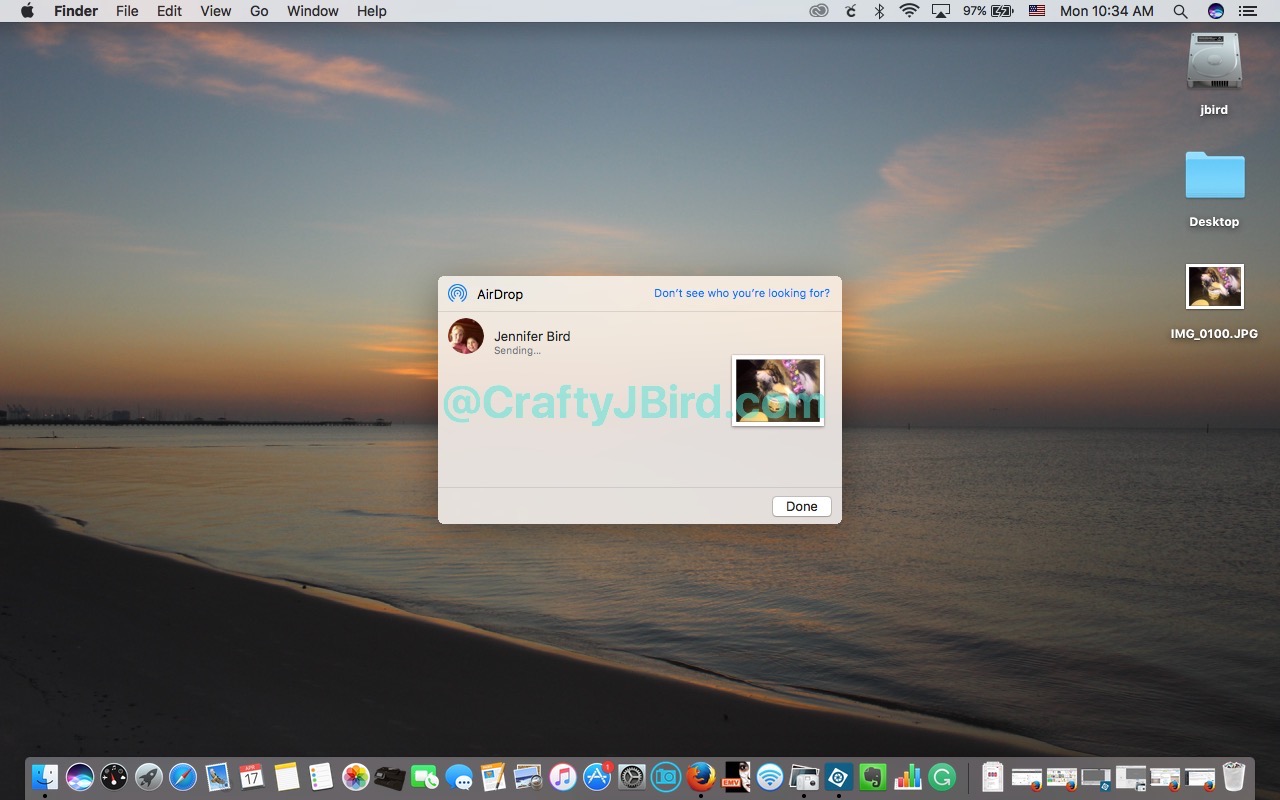Click "Don't see who you're looking for?" link

(x=741, y=293)
